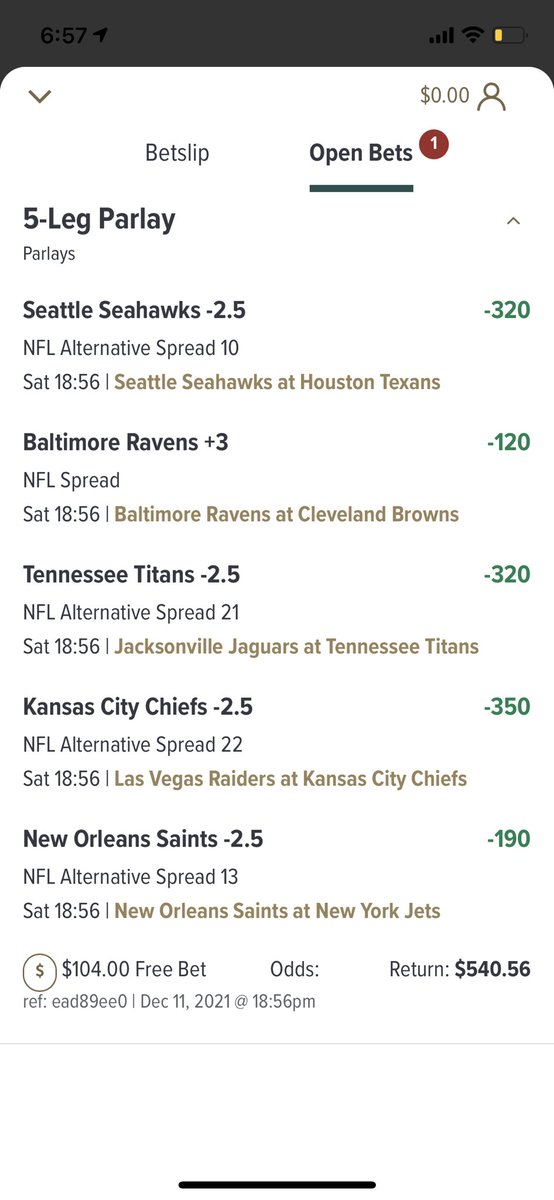Switch to the Betslip tab
The height and width of the screenshot is (1200, 554).
[x=177, y=153]
